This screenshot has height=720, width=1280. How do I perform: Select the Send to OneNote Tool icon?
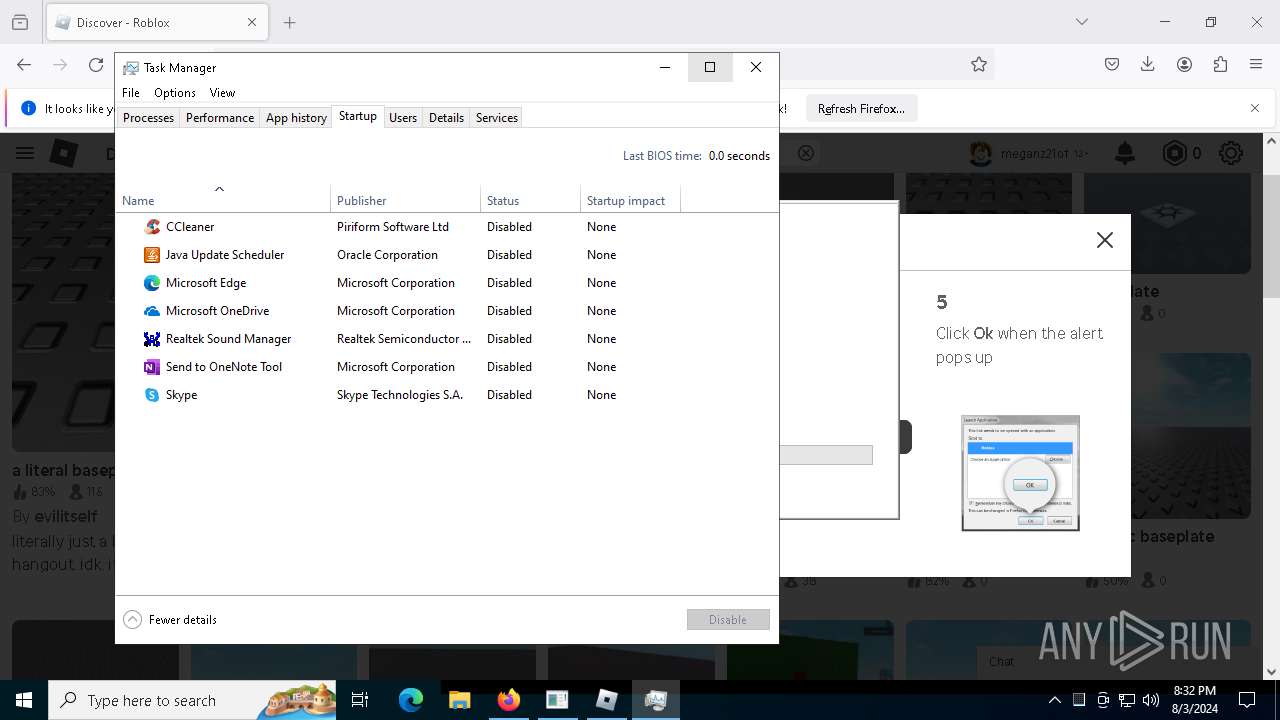point(152,367)
